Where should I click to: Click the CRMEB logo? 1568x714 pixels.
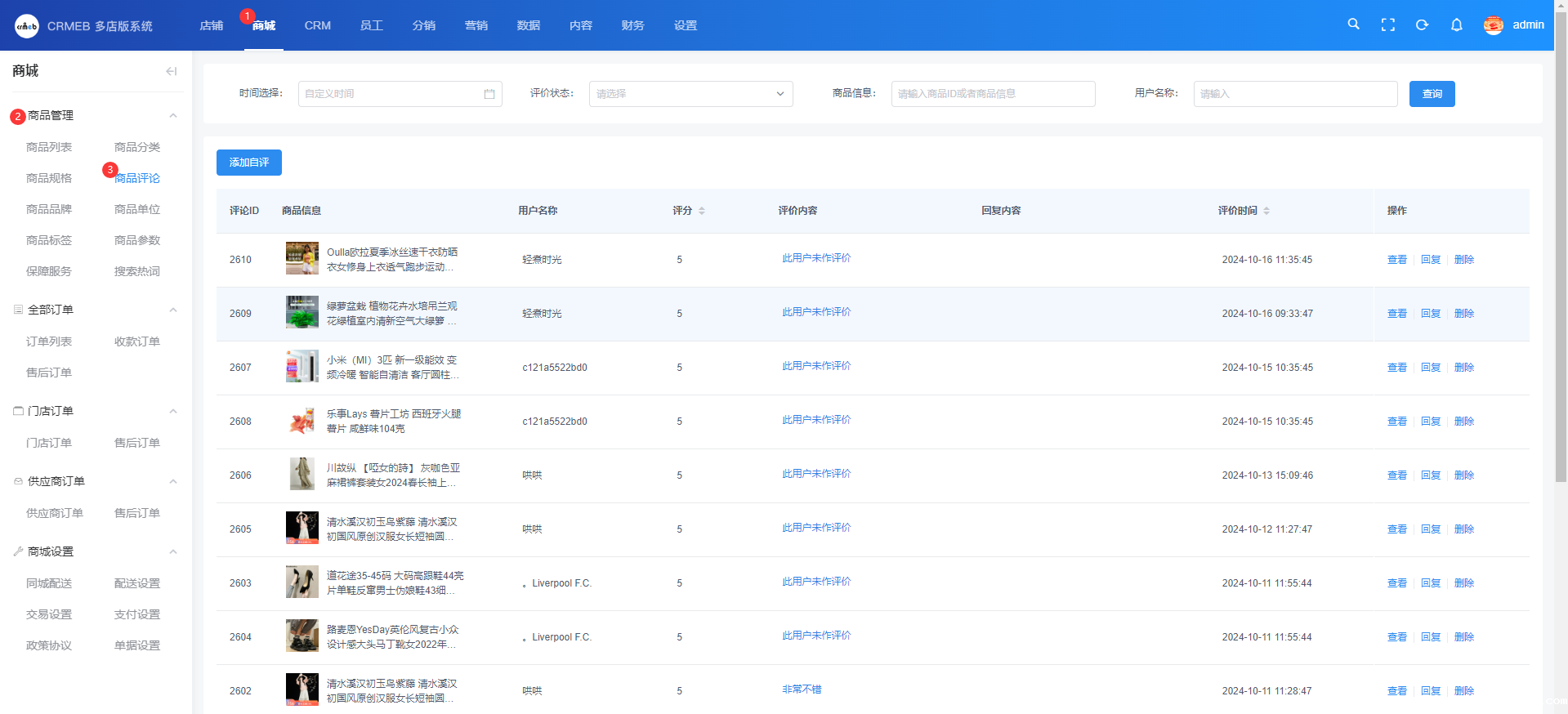(27, 26)
